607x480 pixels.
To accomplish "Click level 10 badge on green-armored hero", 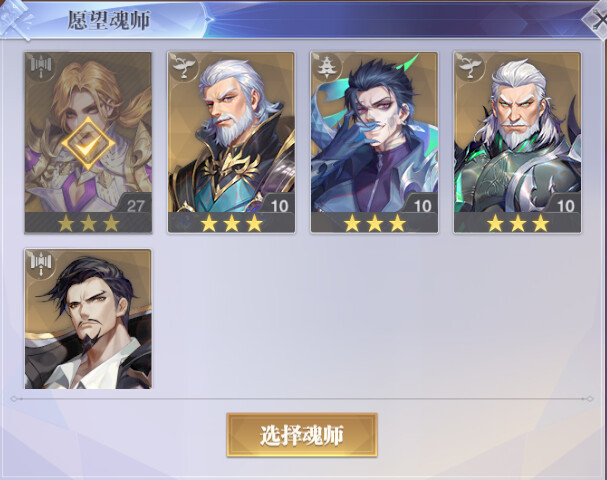I will [x=564, y=204].
